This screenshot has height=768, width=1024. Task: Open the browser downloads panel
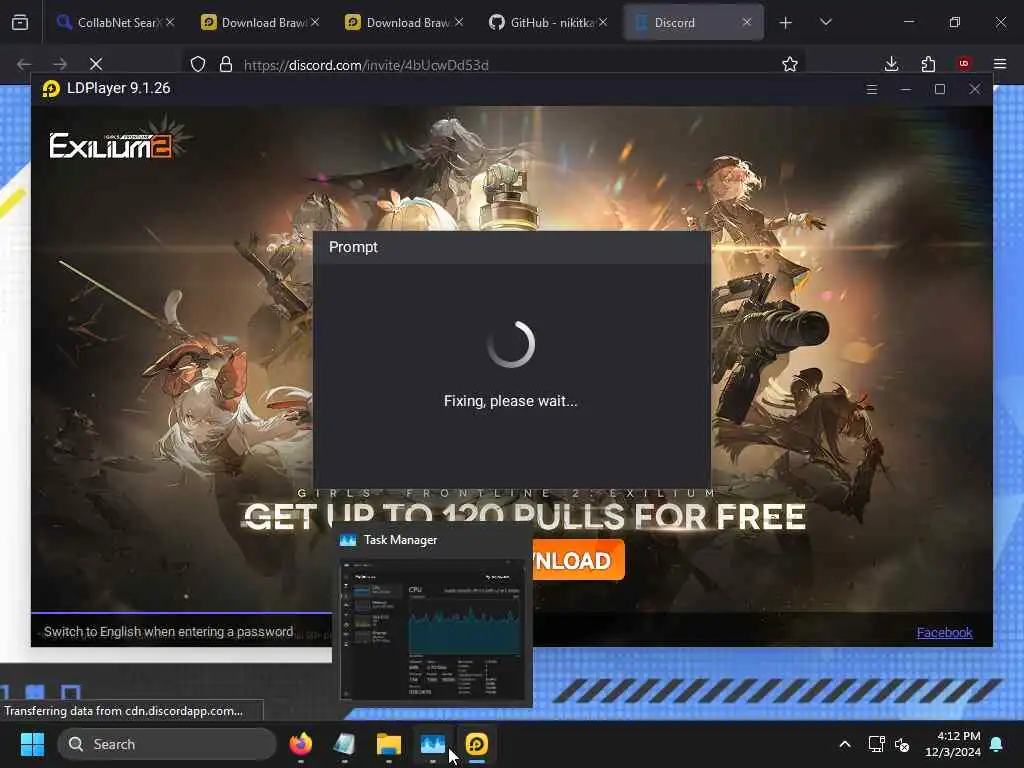[891, 64]
